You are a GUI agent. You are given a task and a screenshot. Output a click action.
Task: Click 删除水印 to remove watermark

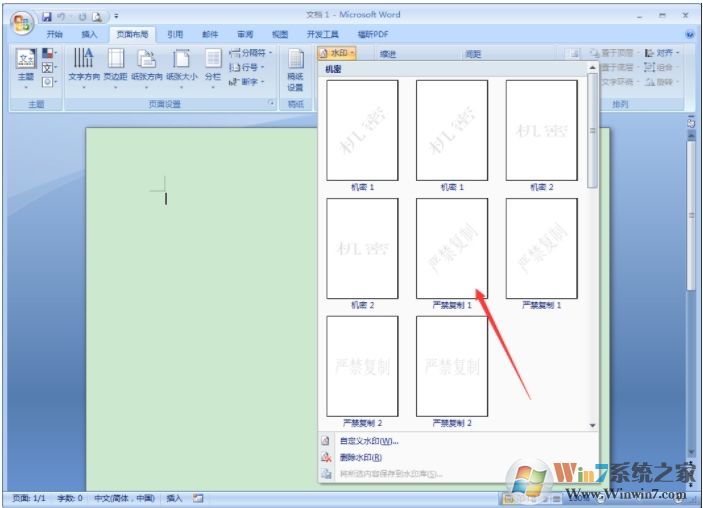(360, 457)
